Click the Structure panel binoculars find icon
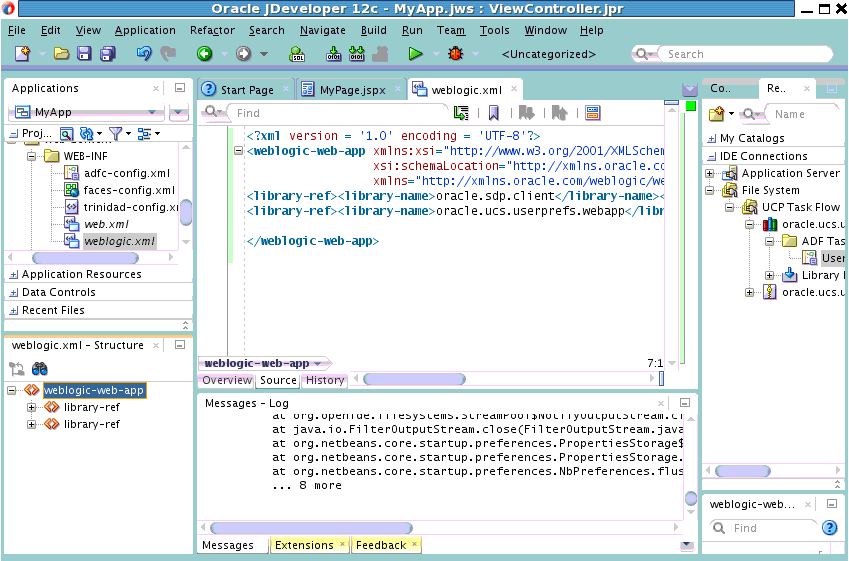The height and width of the screenshot is (561, 849). click(40, 369)
